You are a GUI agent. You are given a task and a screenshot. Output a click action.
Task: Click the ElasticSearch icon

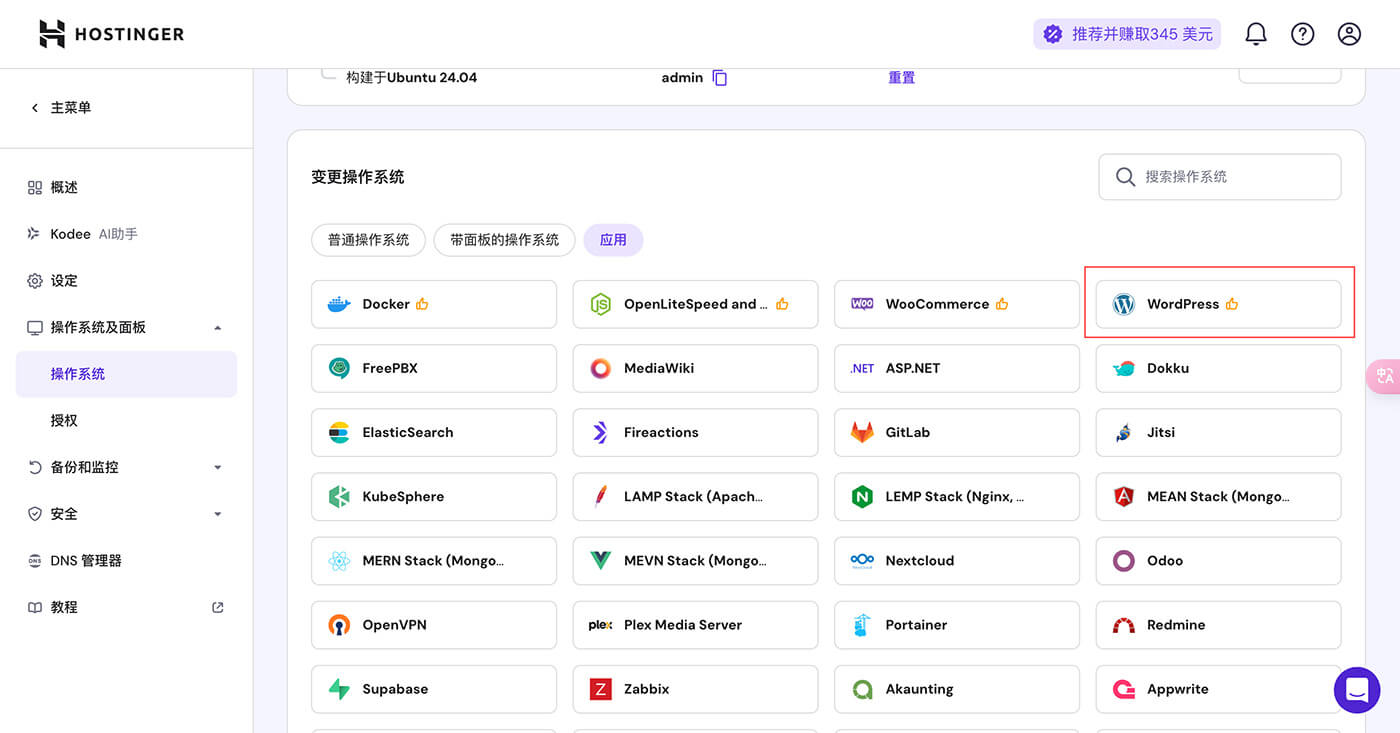pyautogui.click(x=340, y=432)
